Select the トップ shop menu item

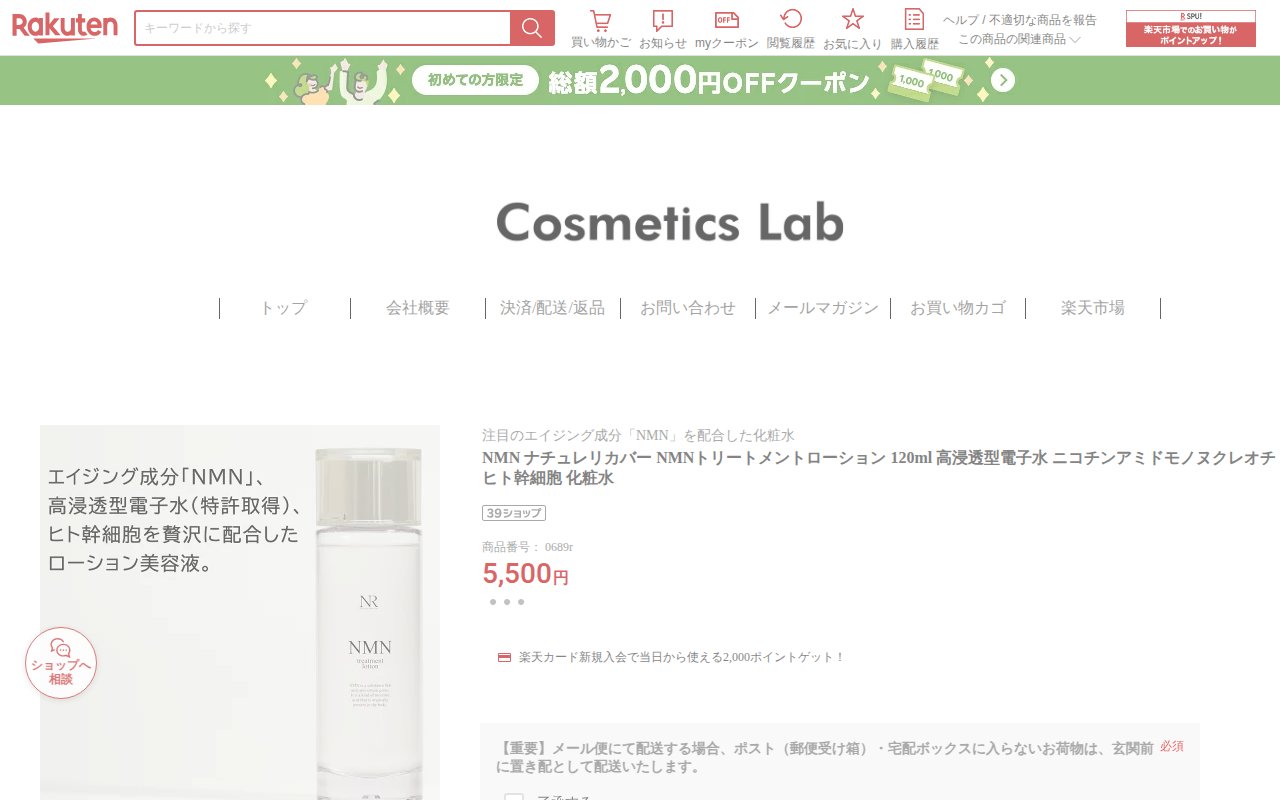click(284, 308)
